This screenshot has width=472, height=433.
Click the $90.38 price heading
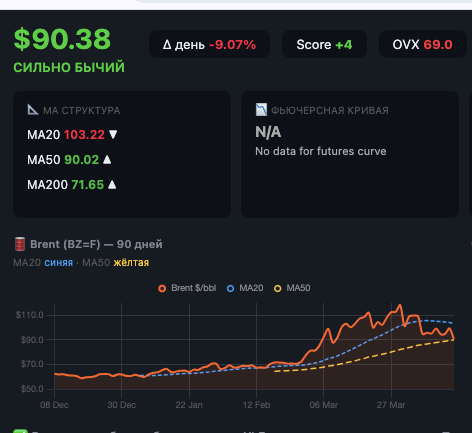(62, 39)
